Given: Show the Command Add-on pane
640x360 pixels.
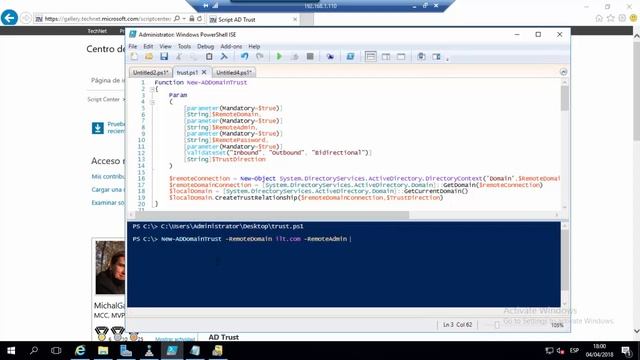Looking at the screenshot, I should tap(436, 57).
